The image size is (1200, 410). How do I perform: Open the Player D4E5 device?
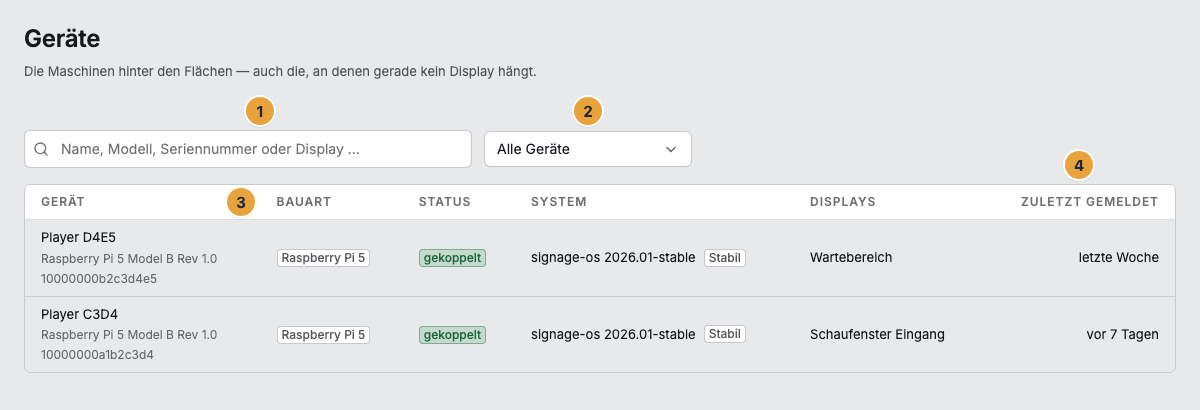click(x=79, y=238)
